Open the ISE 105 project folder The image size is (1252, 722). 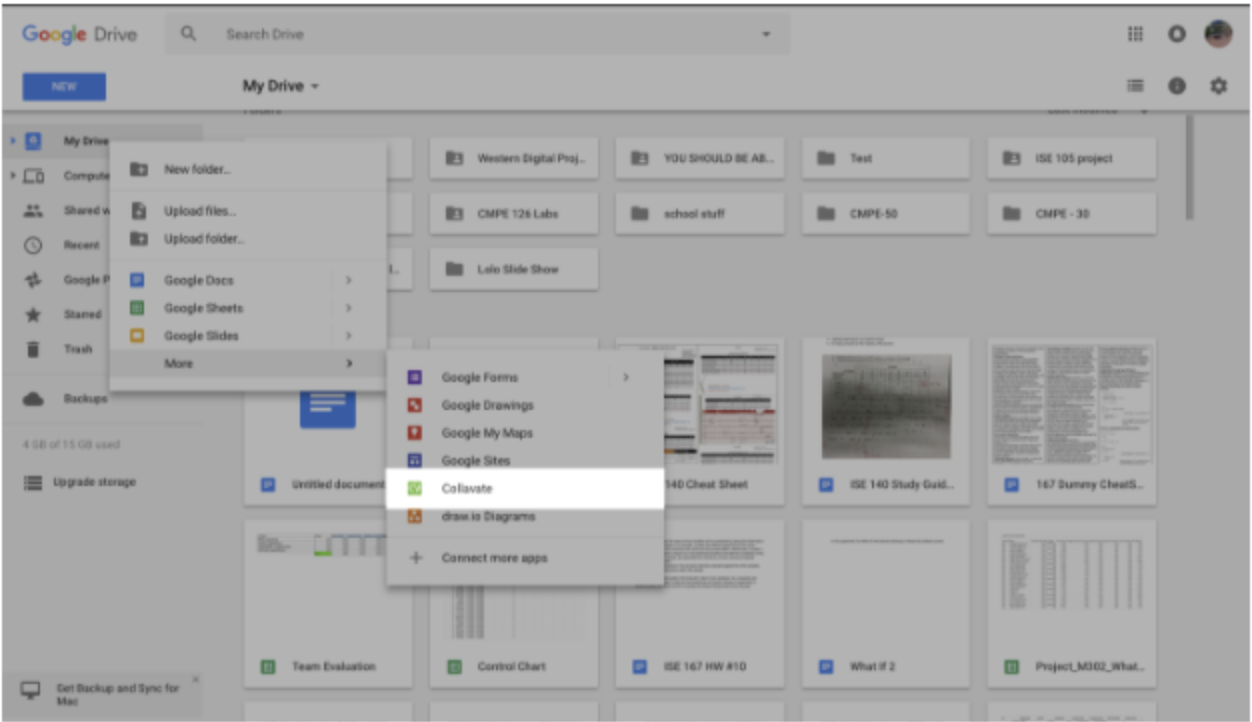click(1072, 158)
